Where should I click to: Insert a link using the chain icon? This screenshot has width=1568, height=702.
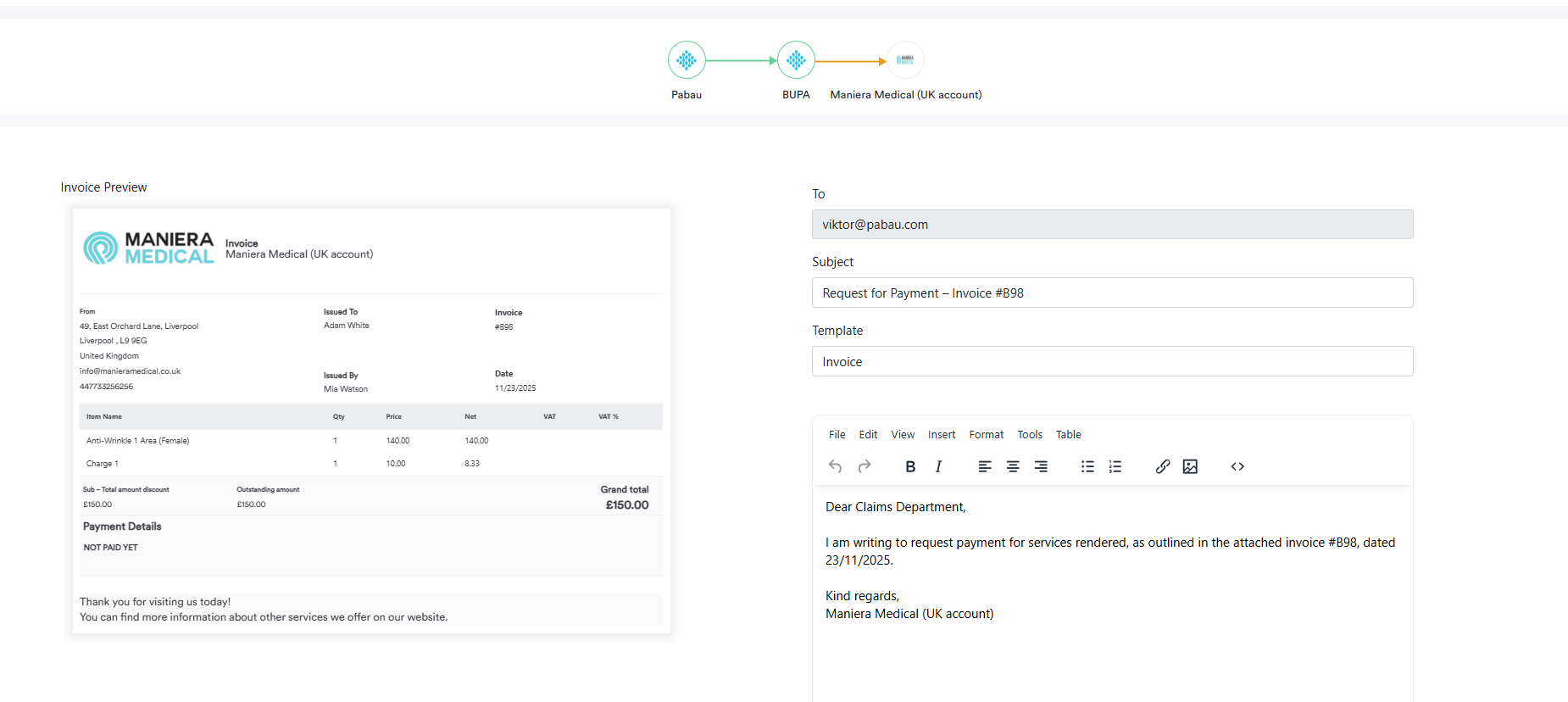point(1163,466)
